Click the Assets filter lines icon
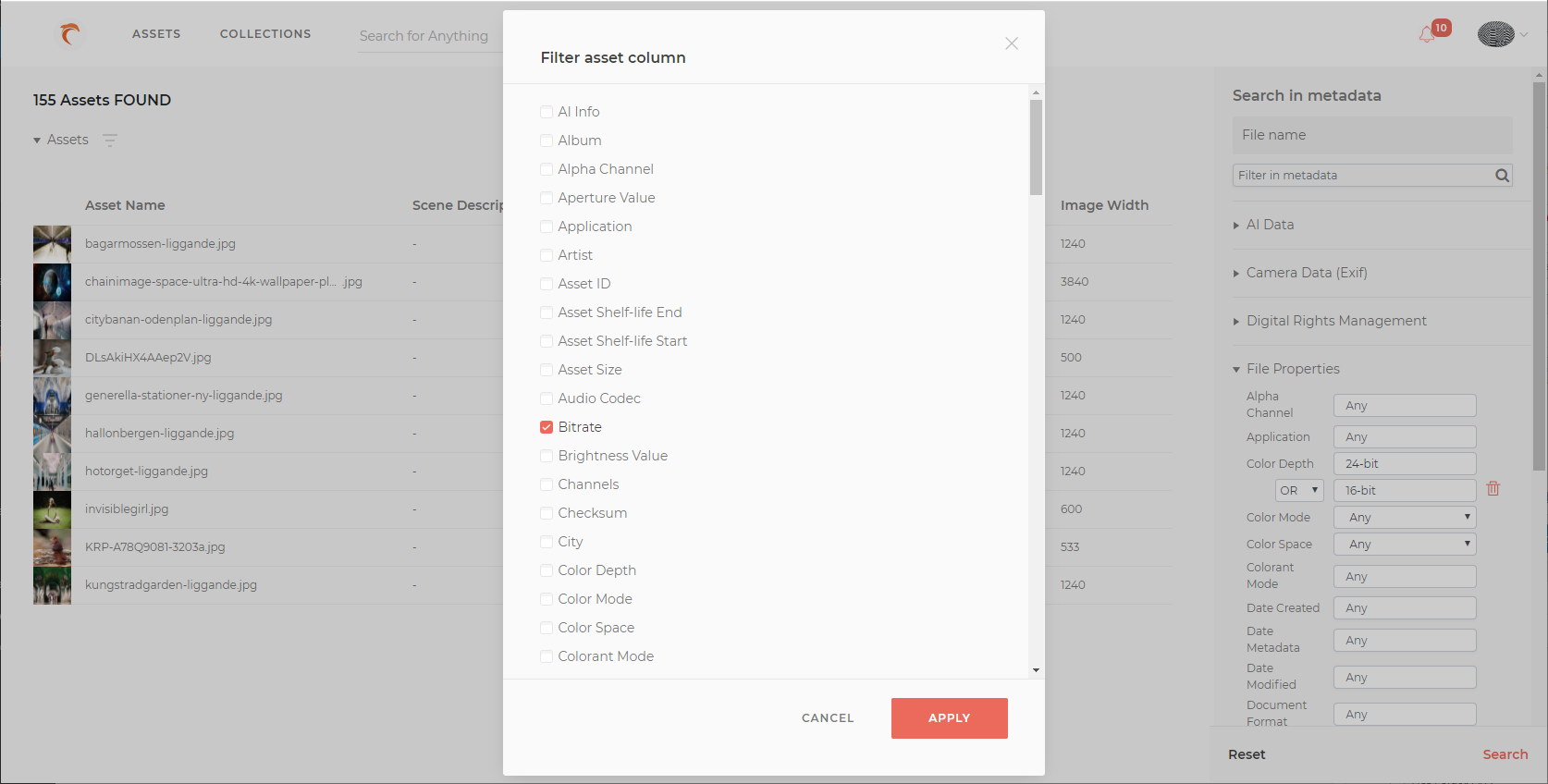The width and height of the screenshot is (1548, 784). (110, 141)
